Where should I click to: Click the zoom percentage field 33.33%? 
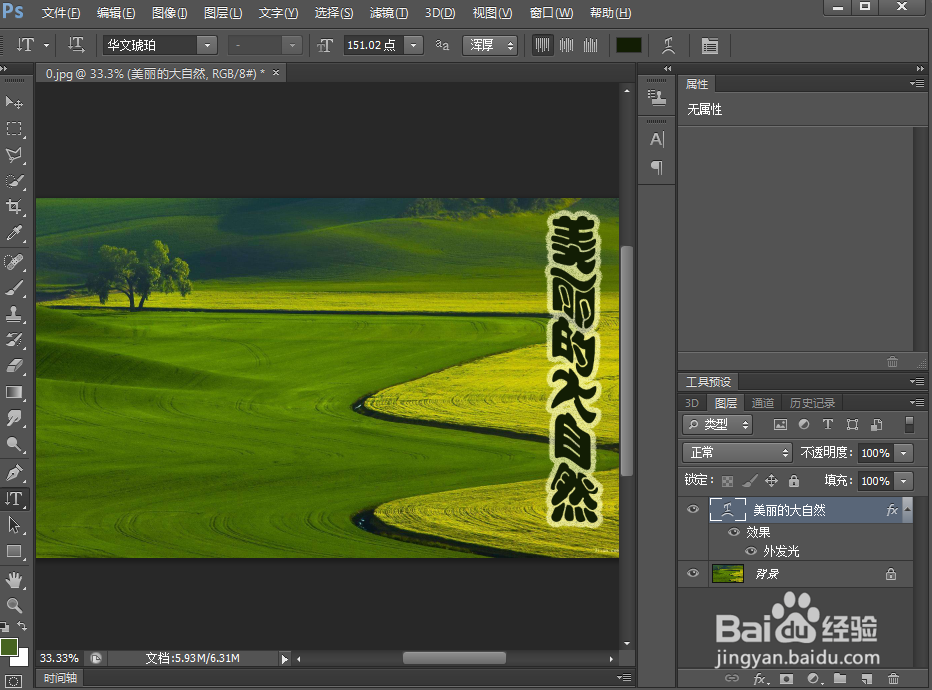[59, 658]
